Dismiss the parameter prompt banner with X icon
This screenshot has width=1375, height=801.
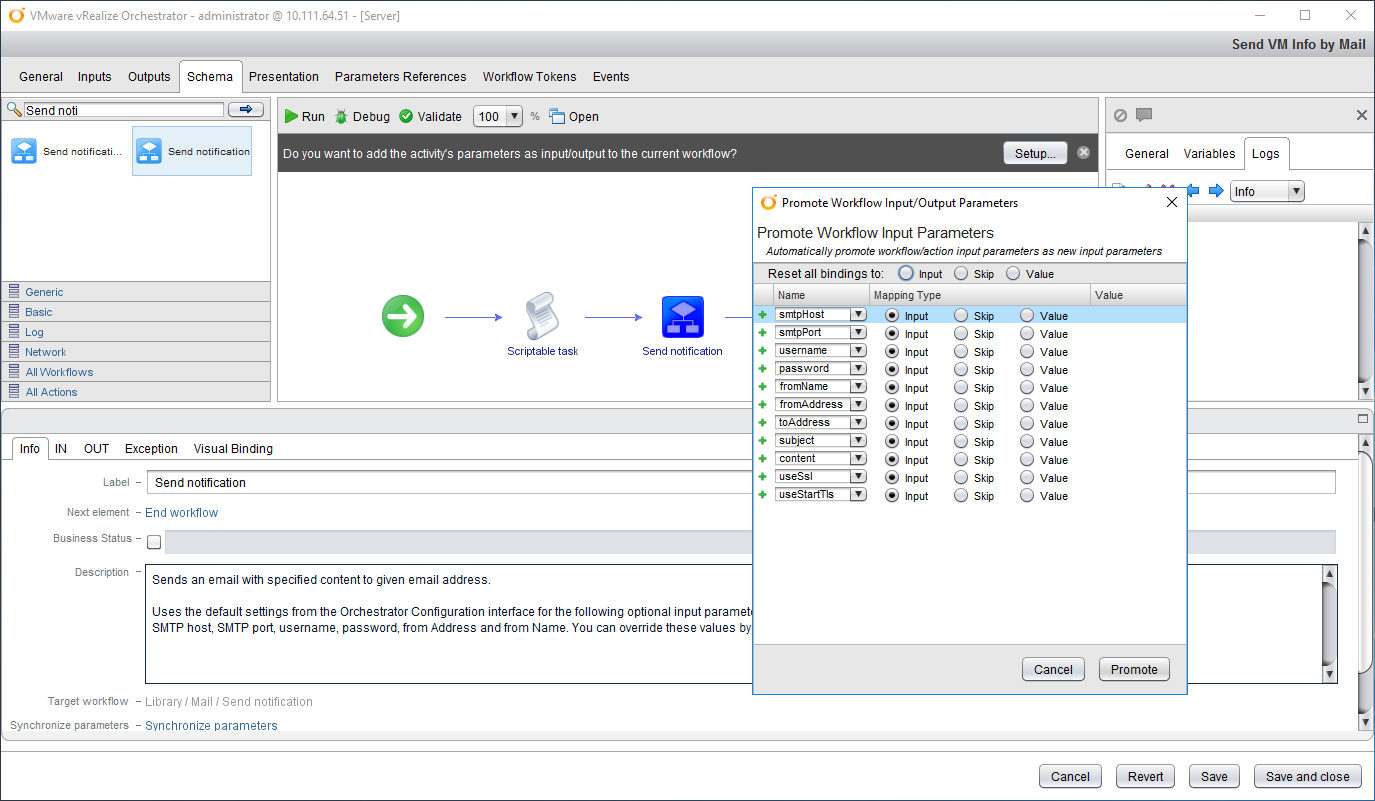1083,153
